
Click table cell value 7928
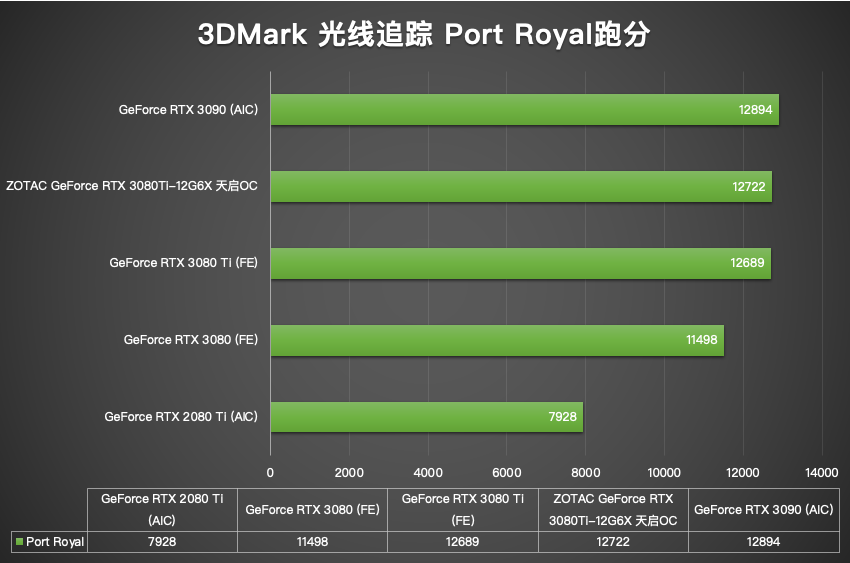[x=162, y=541]
